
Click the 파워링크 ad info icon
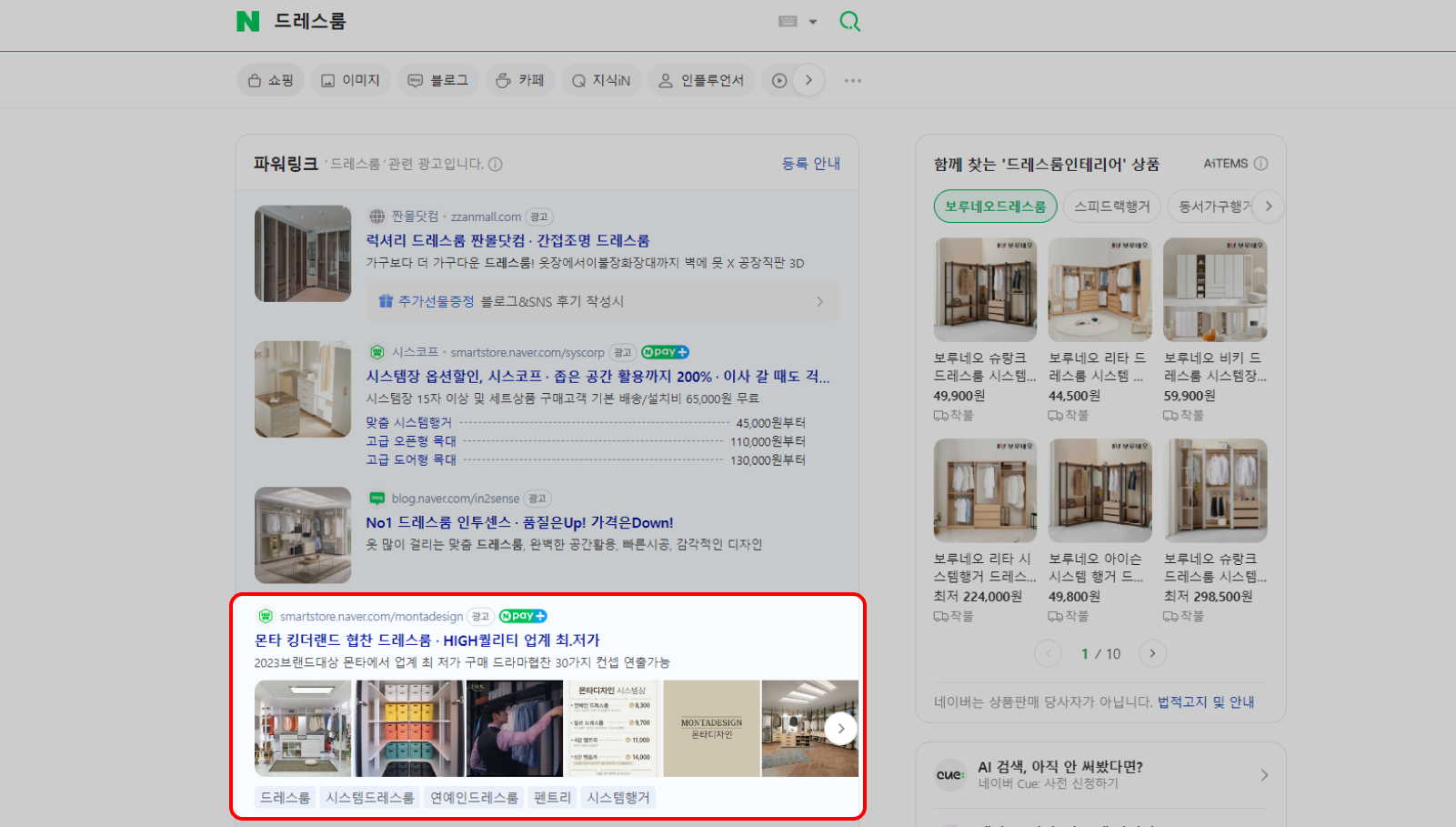(x=496, y=165)
